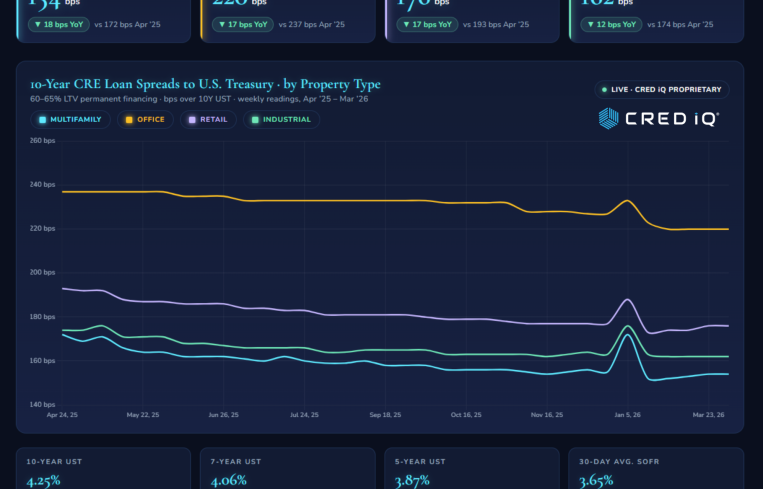Click the purple Retail legend square icon
Screen dimensions: 763x489
[x=192, y=120]
